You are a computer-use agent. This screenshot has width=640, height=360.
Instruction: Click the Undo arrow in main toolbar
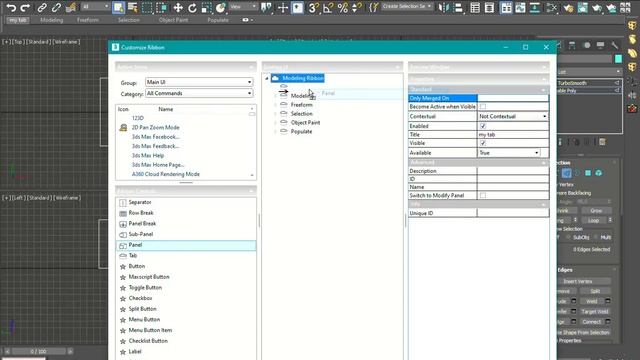point(11,7)
